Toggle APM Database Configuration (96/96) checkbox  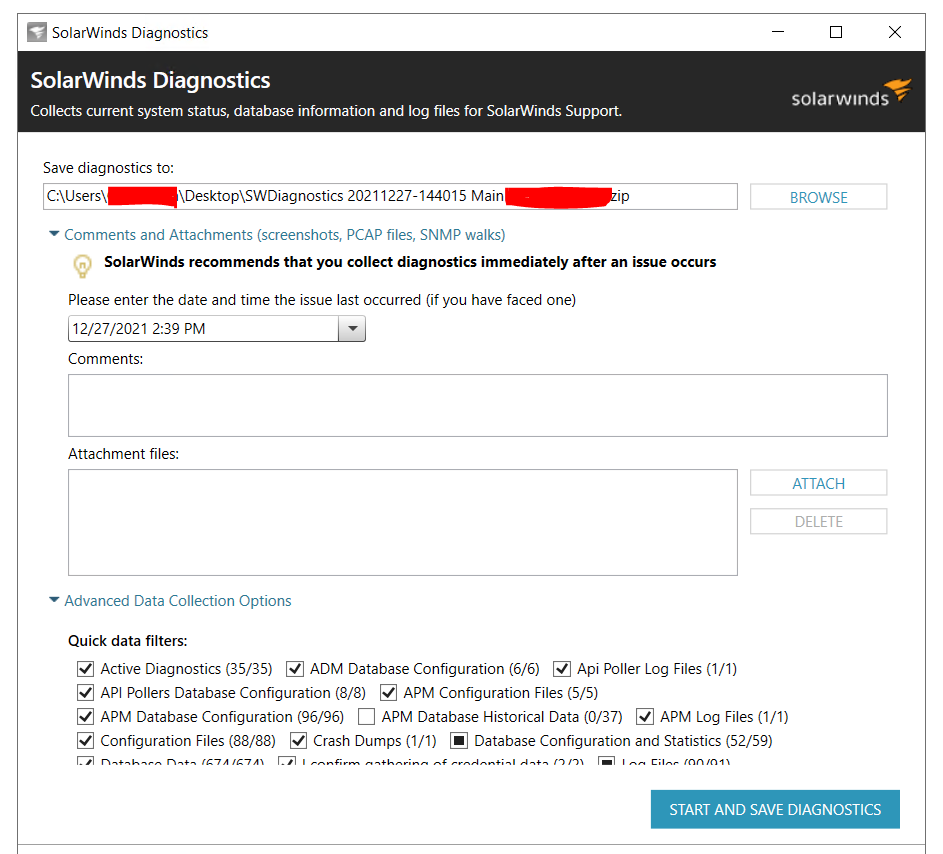point(85,717)
